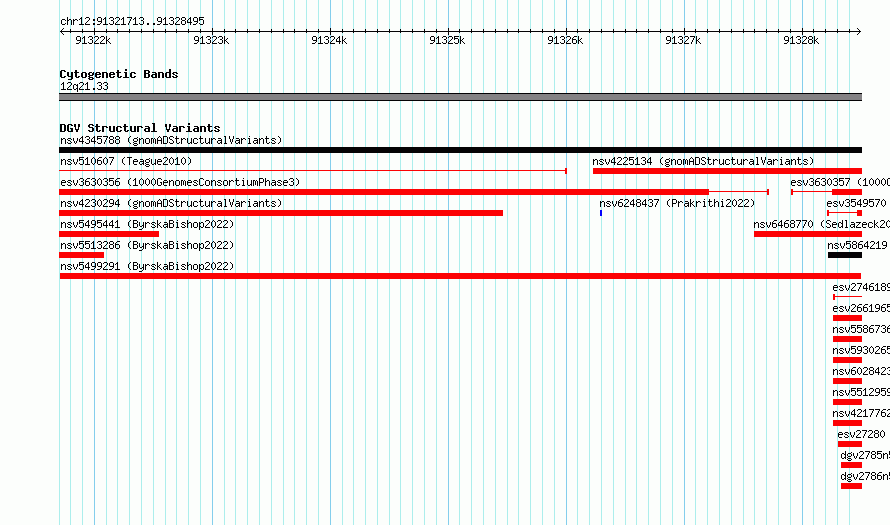Open the dgv2785n variant label
Viewport: 890px width, 525px height.
(865, 455)
